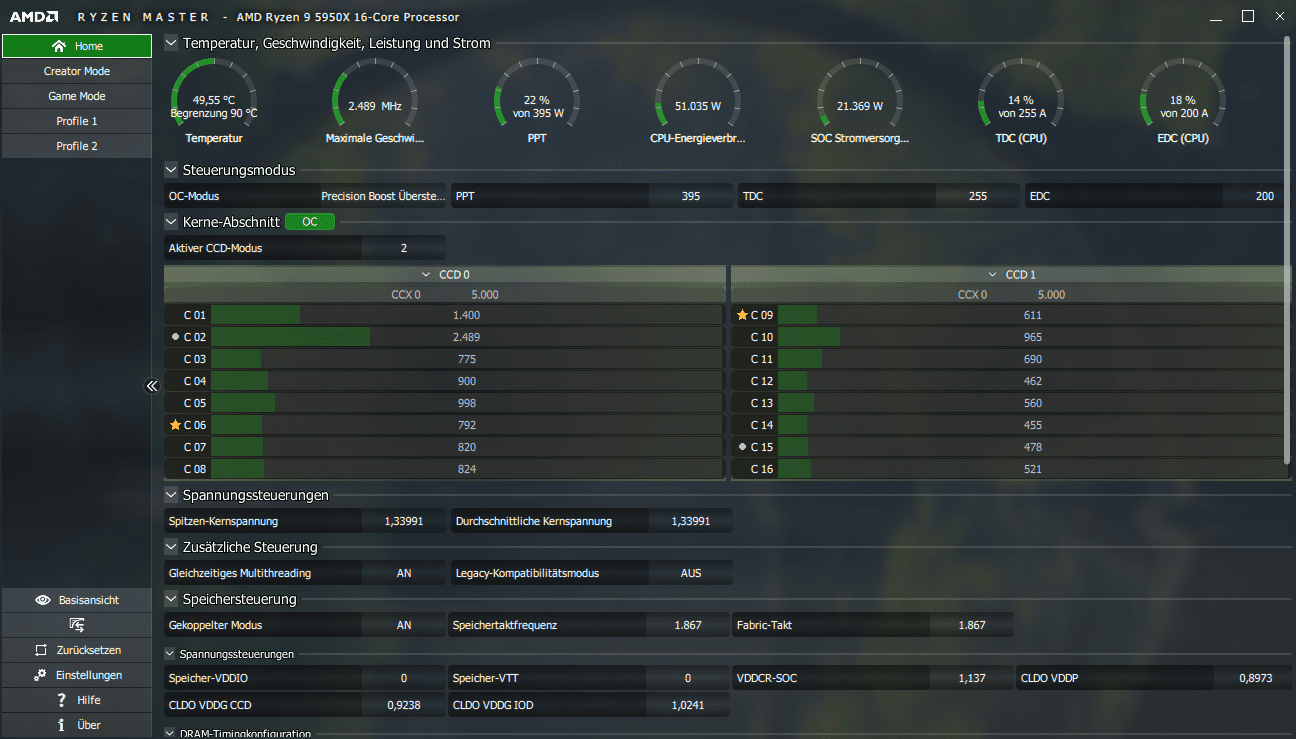Collapse the CCD 1 panel header
1296x739 pixels.
[x=993, y=274]
